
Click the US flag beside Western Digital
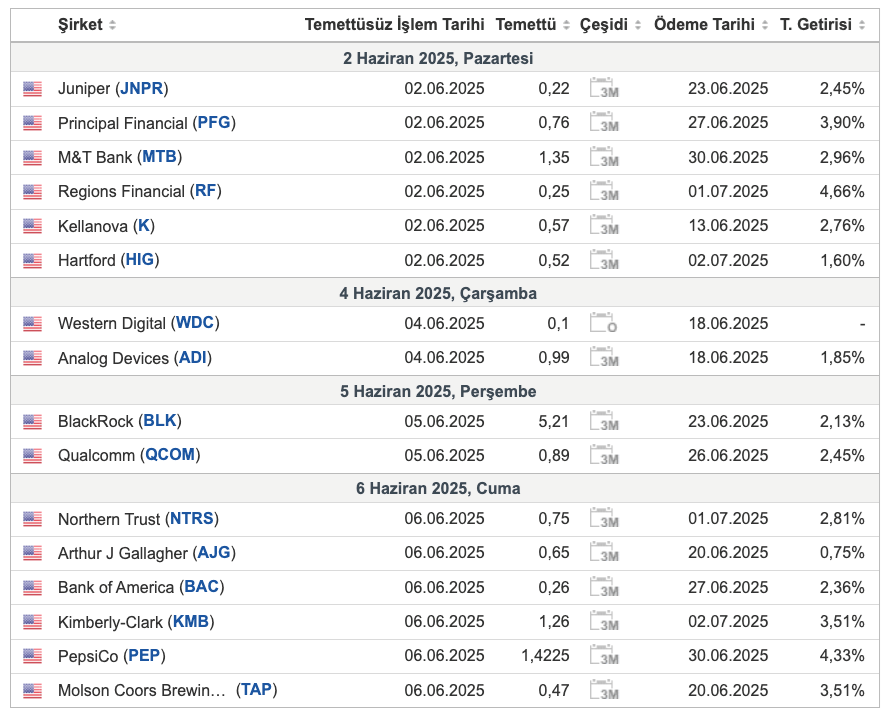(32, 323)
